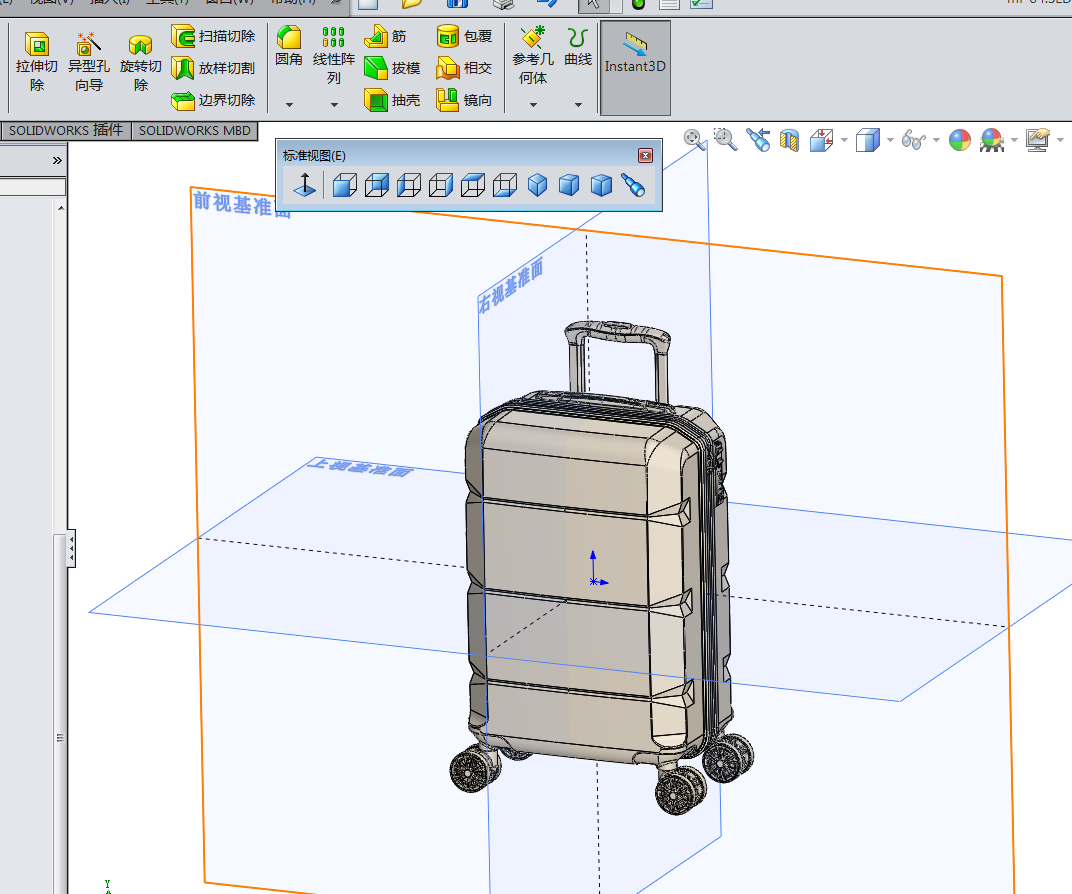1072x894 pixels.
Task: Set Left view in standard views toolbar
Action: (409, 185)
